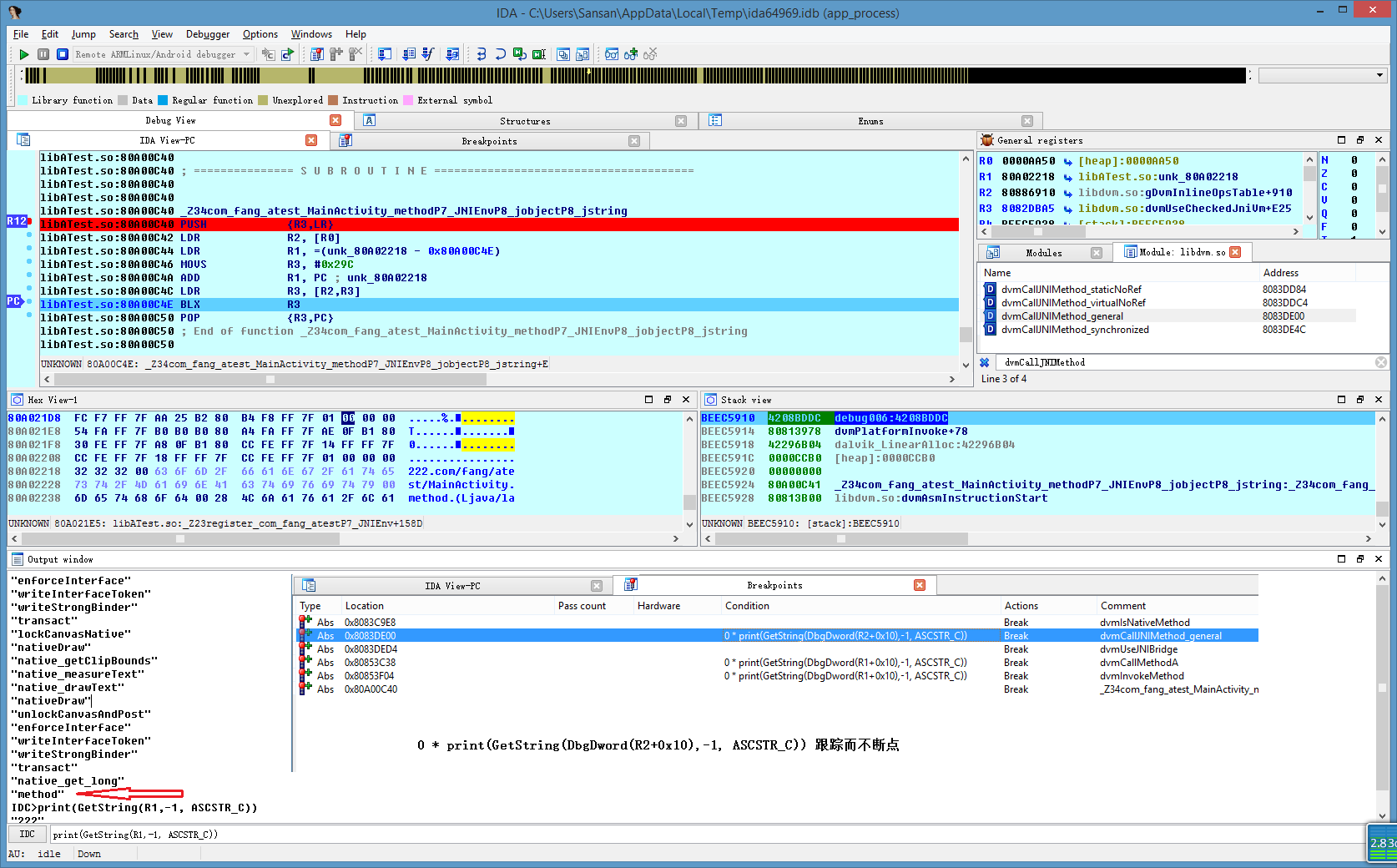1397x868 pixels.
Task: Click the clear search icon beside dvmCallJNIMethod
Action: coord(1381,362)
